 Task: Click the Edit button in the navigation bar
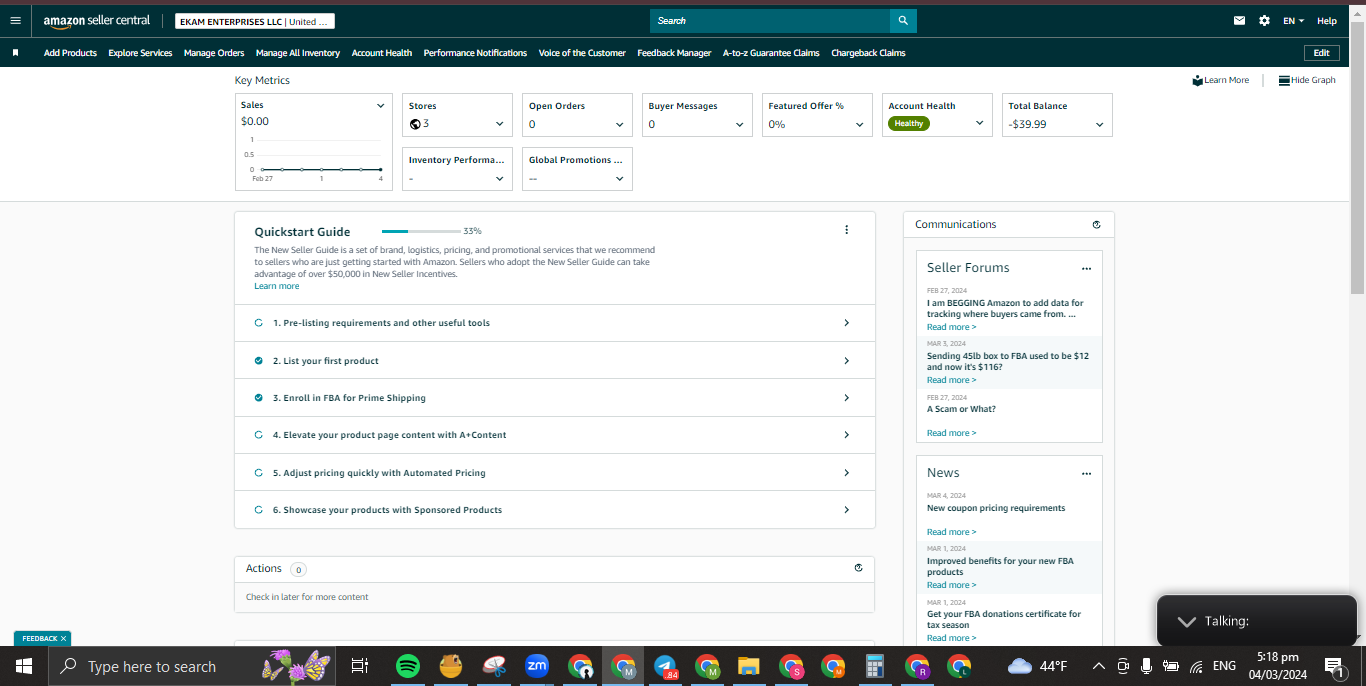(1322, 53)
